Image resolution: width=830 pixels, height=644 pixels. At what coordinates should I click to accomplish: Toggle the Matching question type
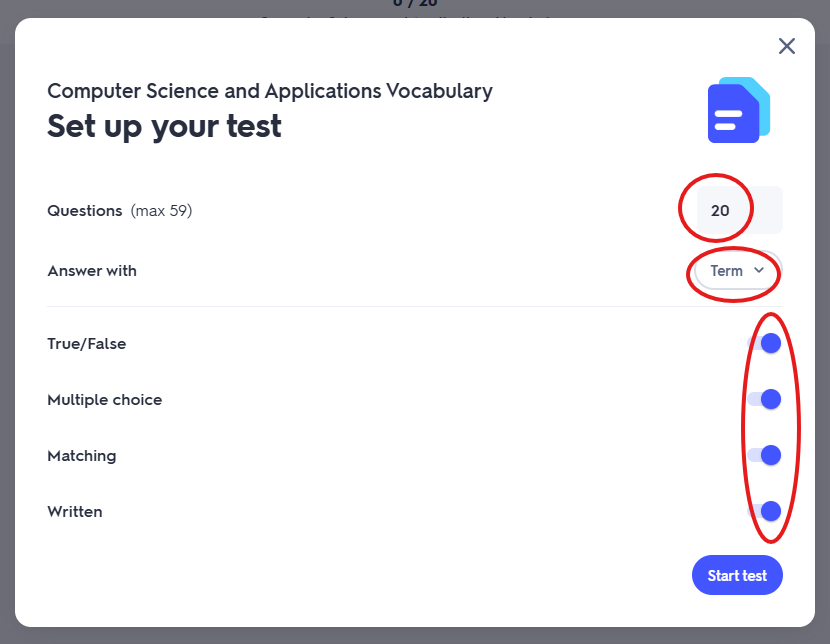pyautogui.click(x=765, y=456)
